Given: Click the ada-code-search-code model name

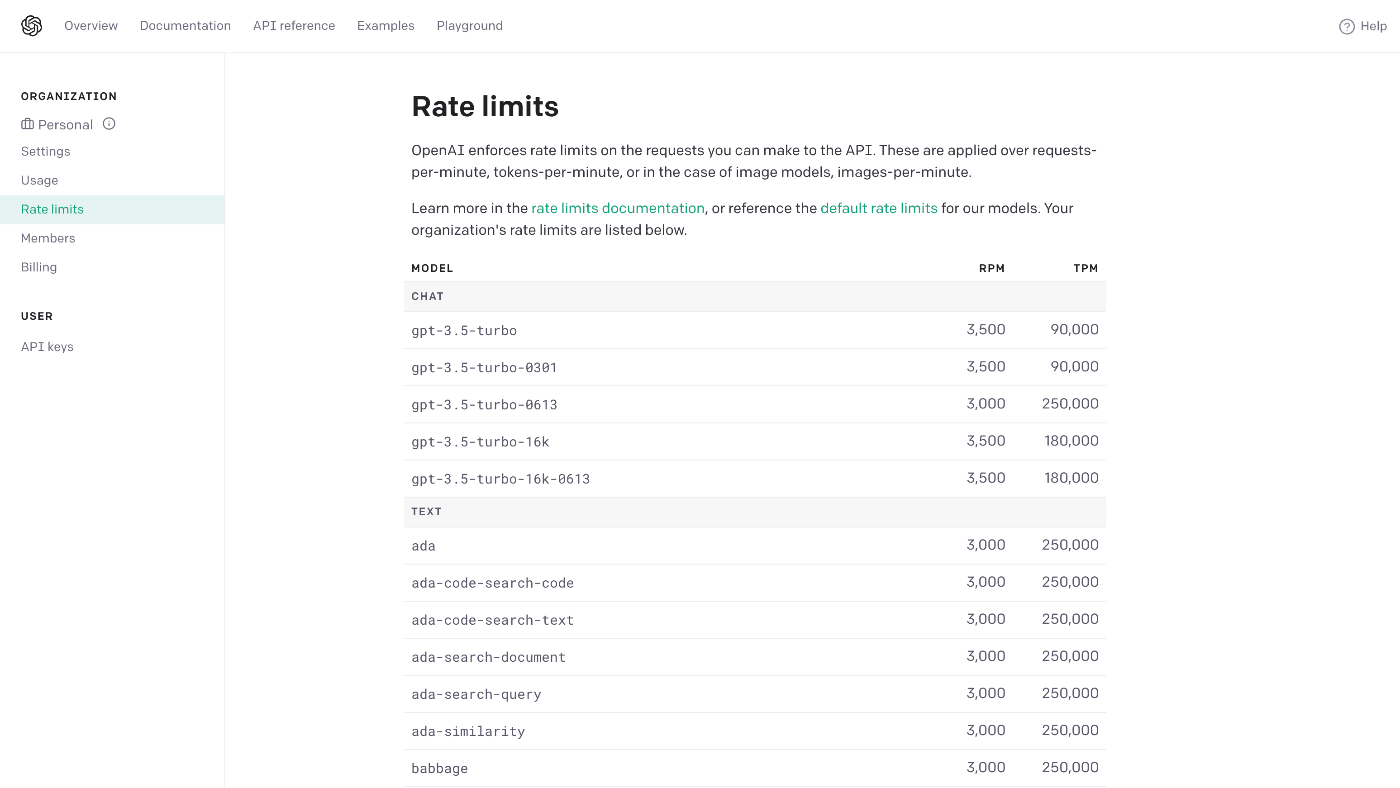Looking at the screenshot, I should [493, 583].
